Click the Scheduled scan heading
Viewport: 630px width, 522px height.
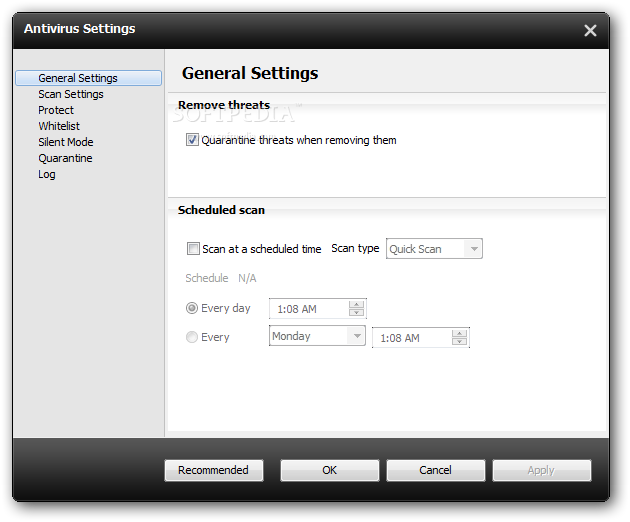click(221, 210)
